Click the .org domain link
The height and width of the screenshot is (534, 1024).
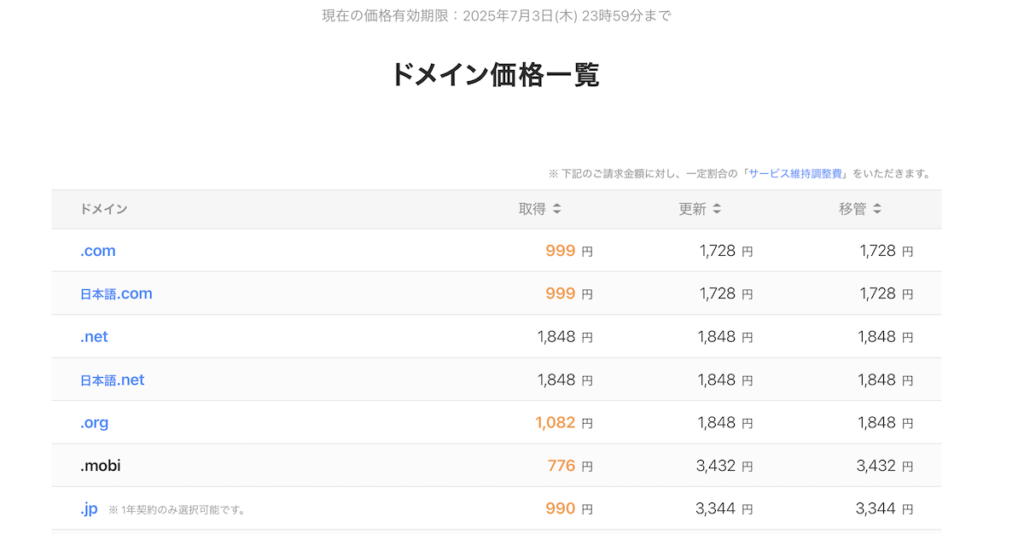(94, 423)
